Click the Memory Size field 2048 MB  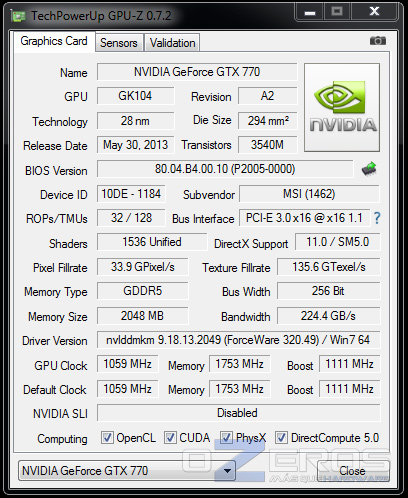[143, 316]
